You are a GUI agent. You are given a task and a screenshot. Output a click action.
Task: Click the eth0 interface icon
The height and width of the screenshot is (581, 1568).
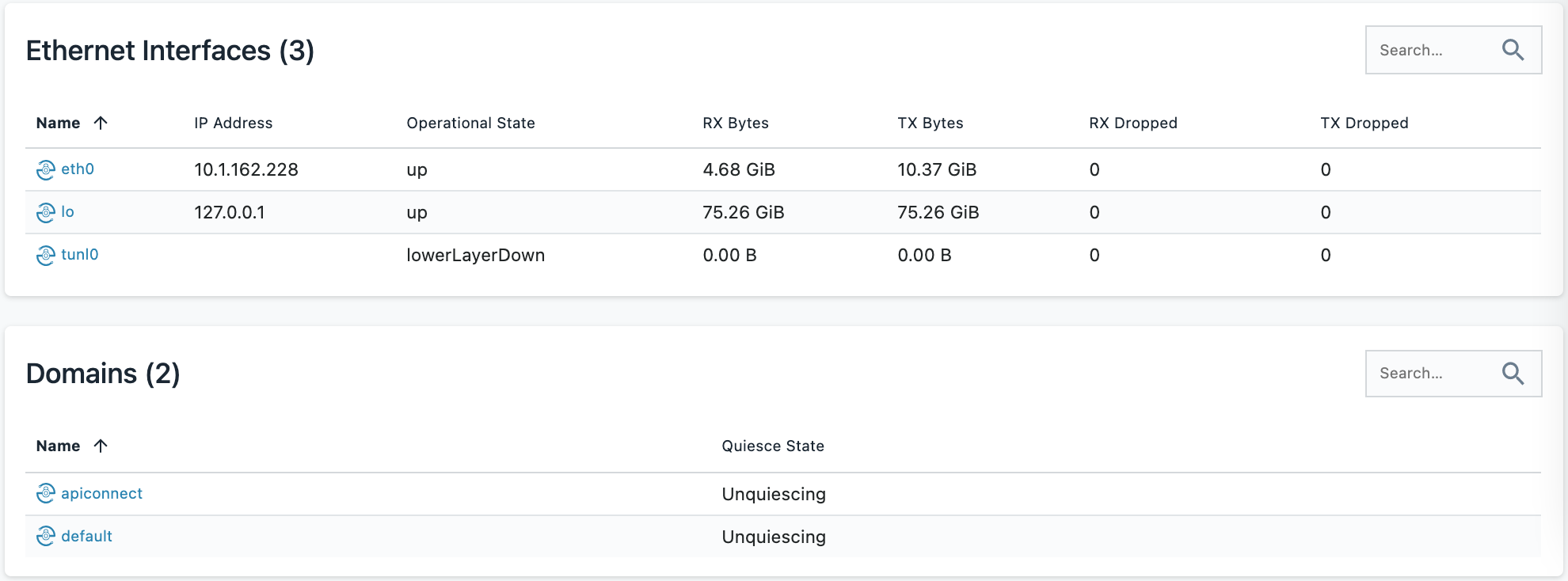[x=46, y=169]
